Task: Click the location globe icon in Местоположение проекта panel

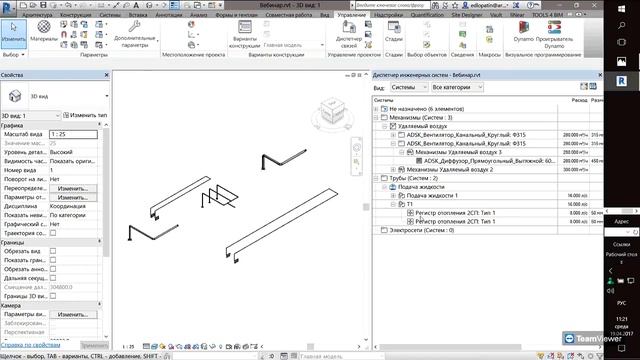Action: [191, 24]
